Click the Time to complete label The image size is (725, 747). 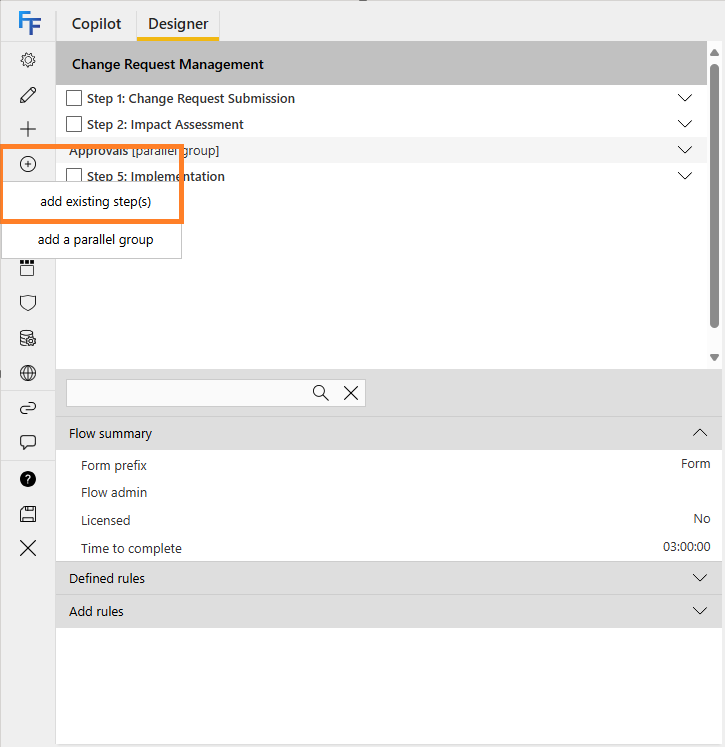131,548
